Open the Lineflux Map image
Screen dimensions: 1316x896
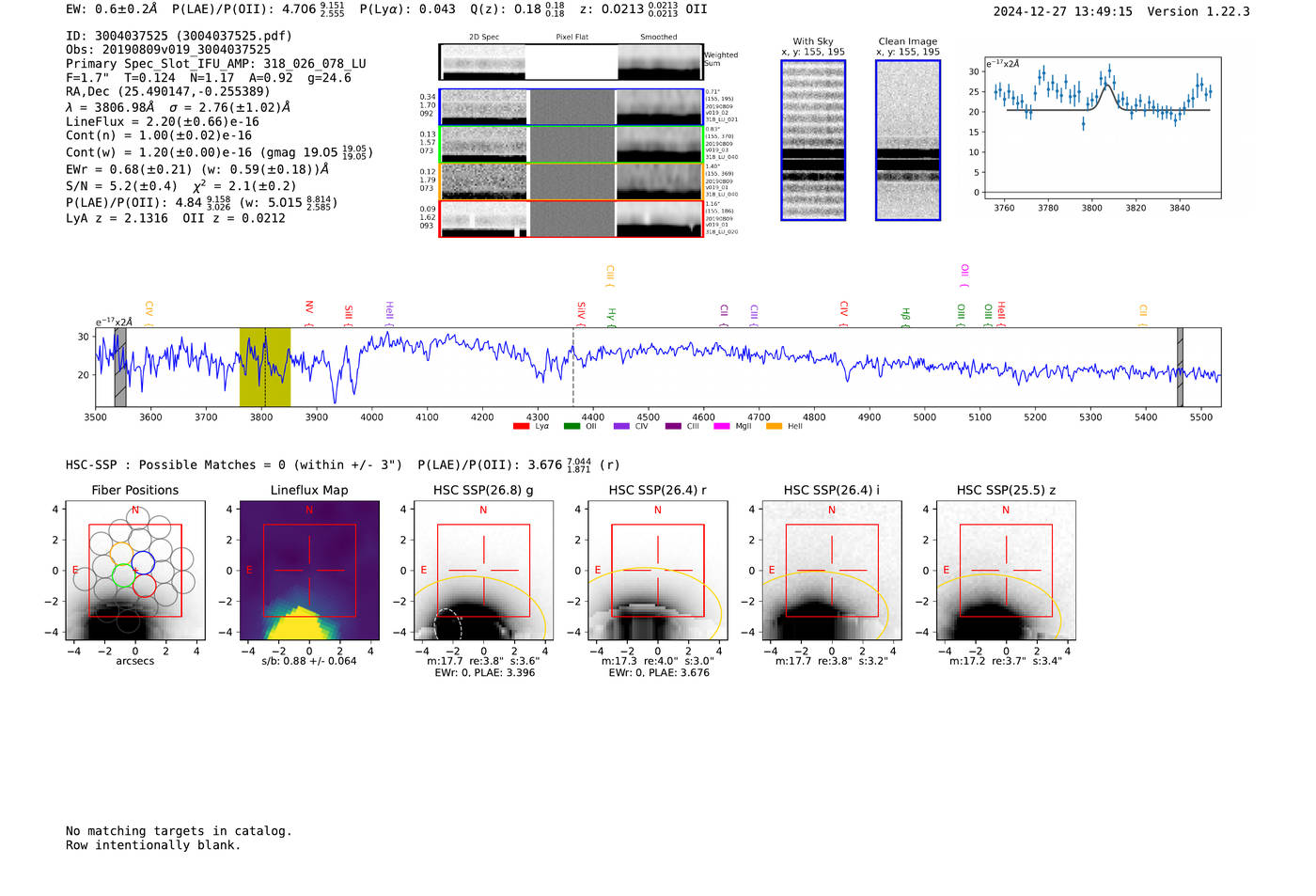tap(309, 571)
